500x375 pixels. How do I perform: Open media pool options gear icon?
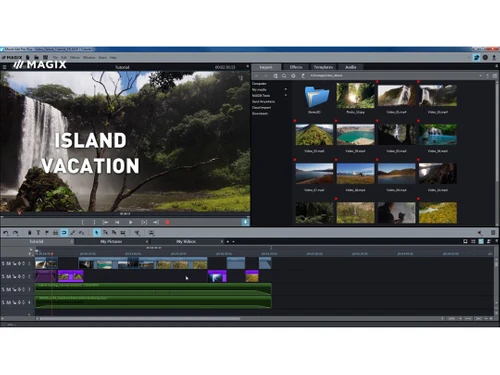[293, 76]
